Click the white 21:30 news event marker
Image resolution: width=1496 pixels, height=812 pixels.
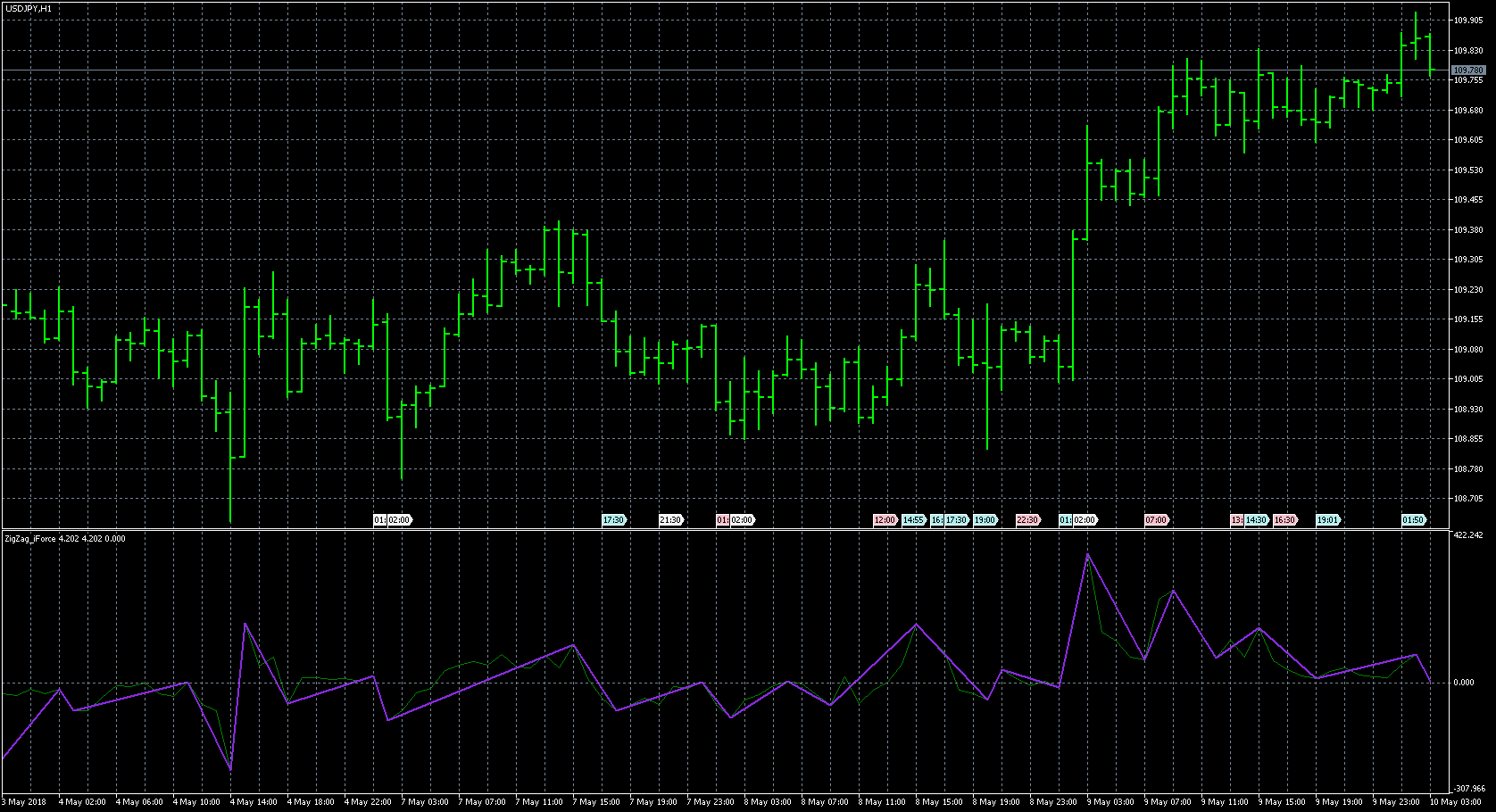670,520
